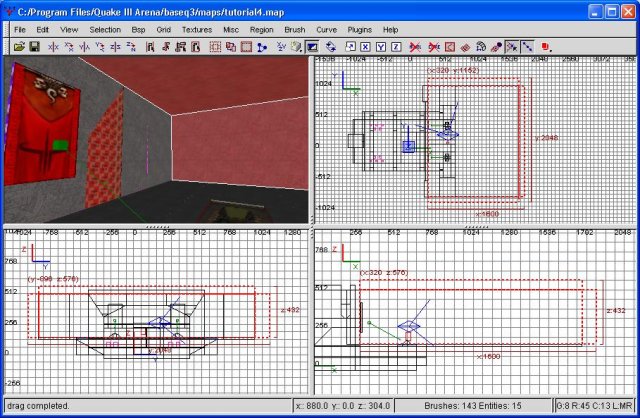
Task: Open the Brush menu
Action: click(x=295, y=30)
